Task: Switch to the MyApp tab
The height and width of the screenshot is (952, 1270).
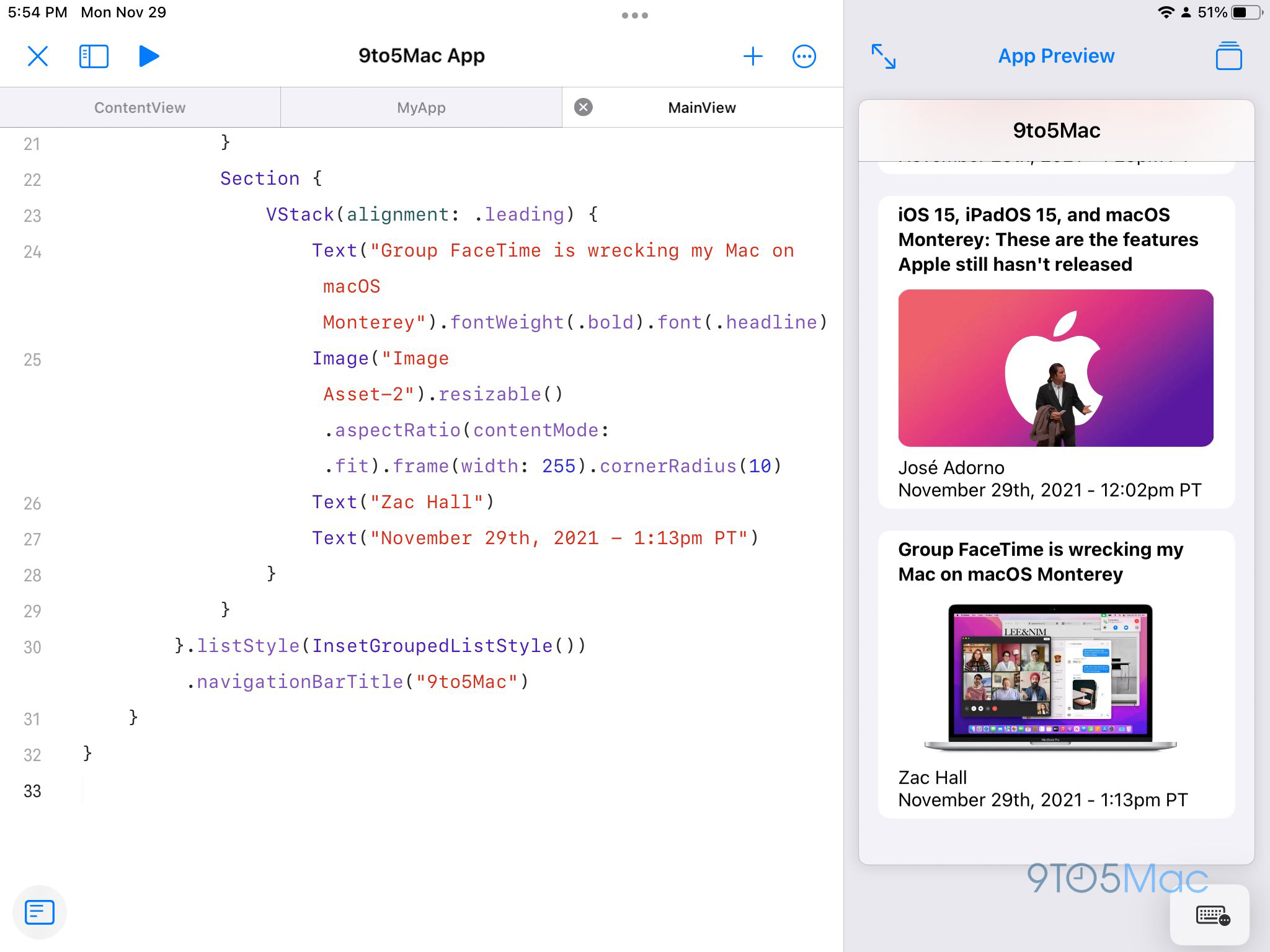Action: click(x=421, y=108)
